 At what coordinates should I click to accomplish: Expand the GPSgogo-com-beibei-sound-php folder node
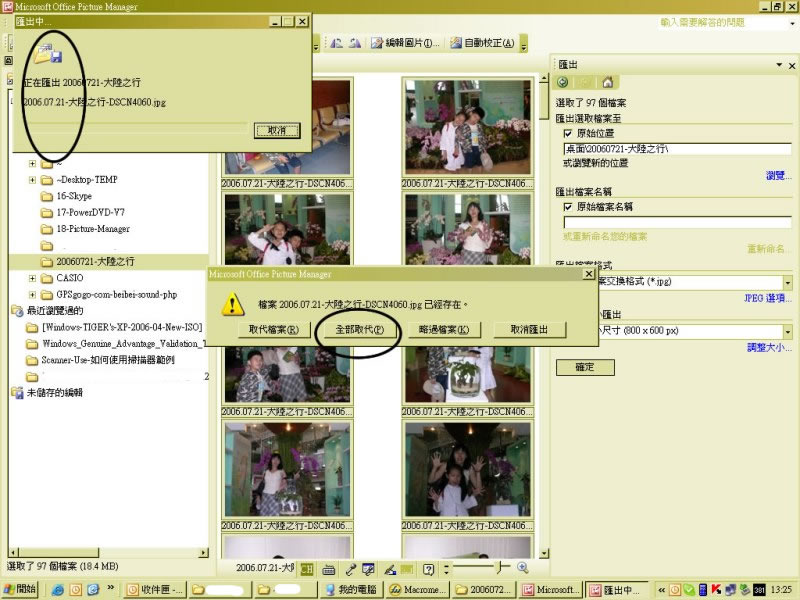tap(32, 295)
